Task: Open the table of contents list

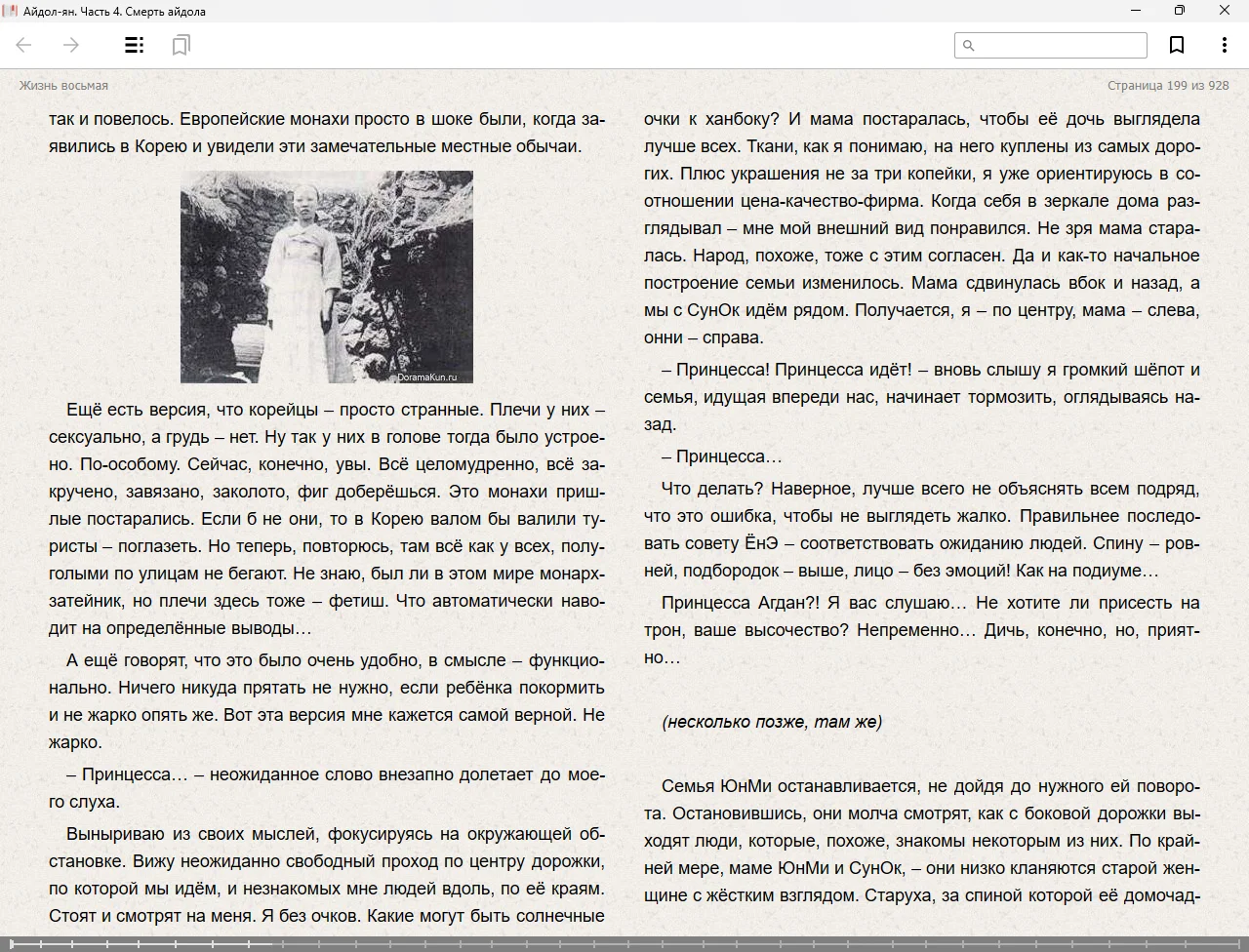Action: [135, 45]
